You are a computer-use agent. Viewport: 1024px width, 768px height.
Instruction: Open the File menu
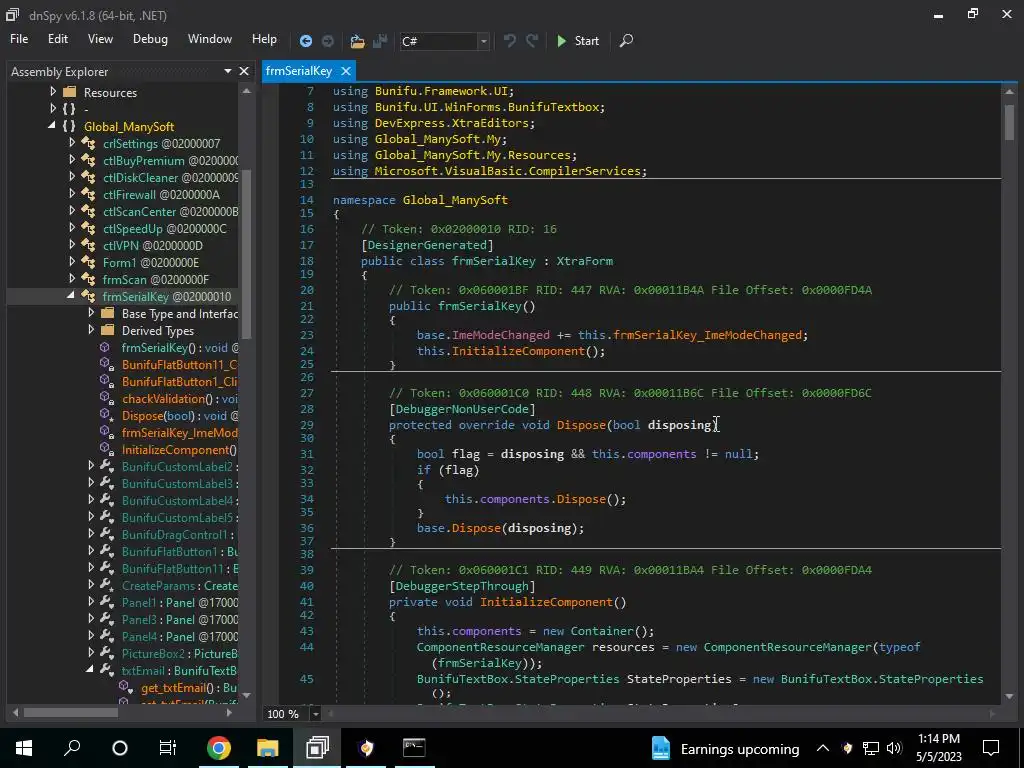(19, 39)
